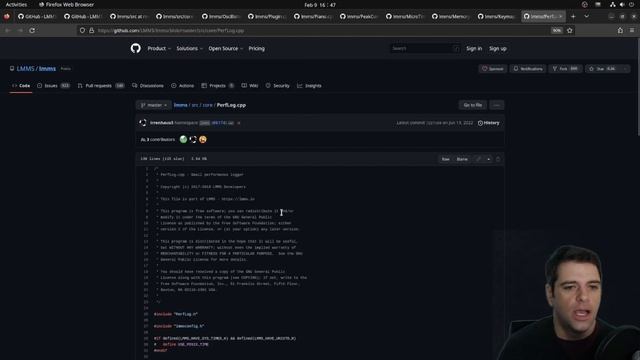640x360 pixels.
Task: Select the Insights tab
Action: [x=309, y=86]
